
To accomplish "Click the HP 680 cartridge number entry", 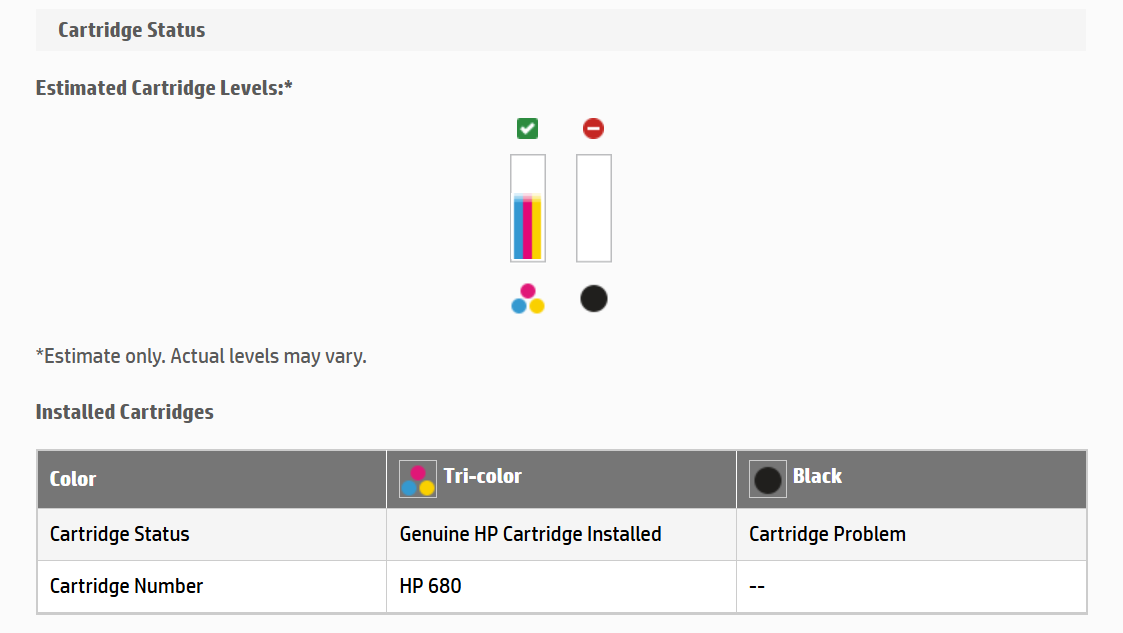I will [428, 586].
